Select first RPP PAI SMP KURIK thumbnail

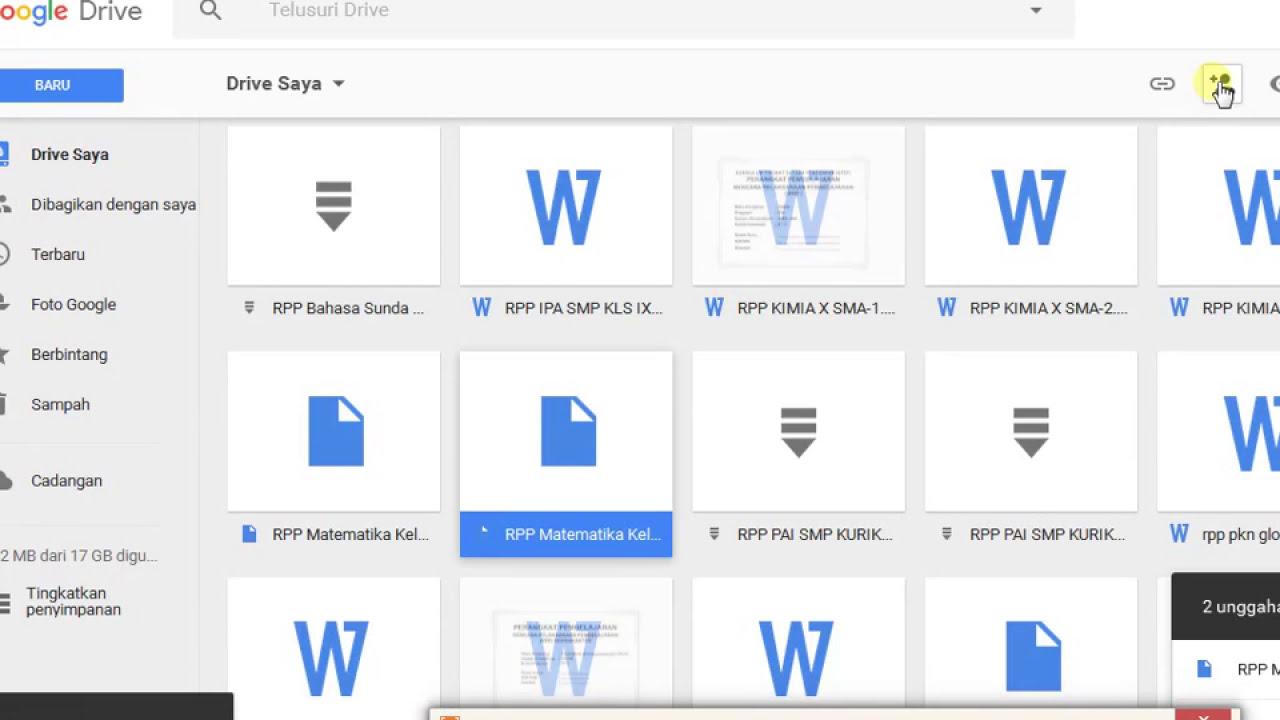(798, 431)
